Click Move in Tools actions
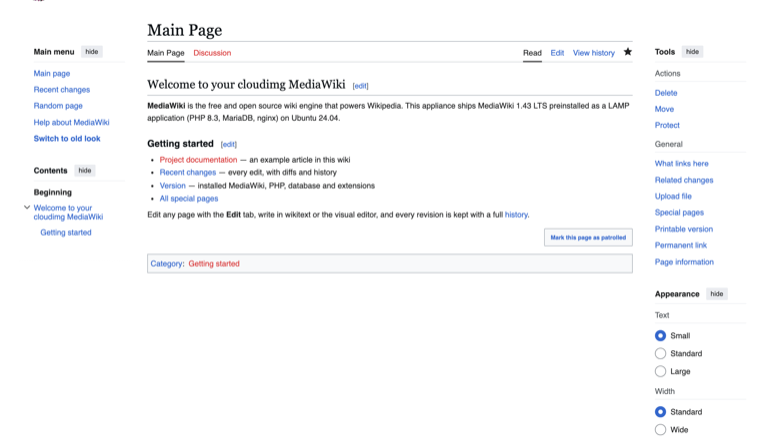Screen dimensions: 780x439 [x=664, y=109]
